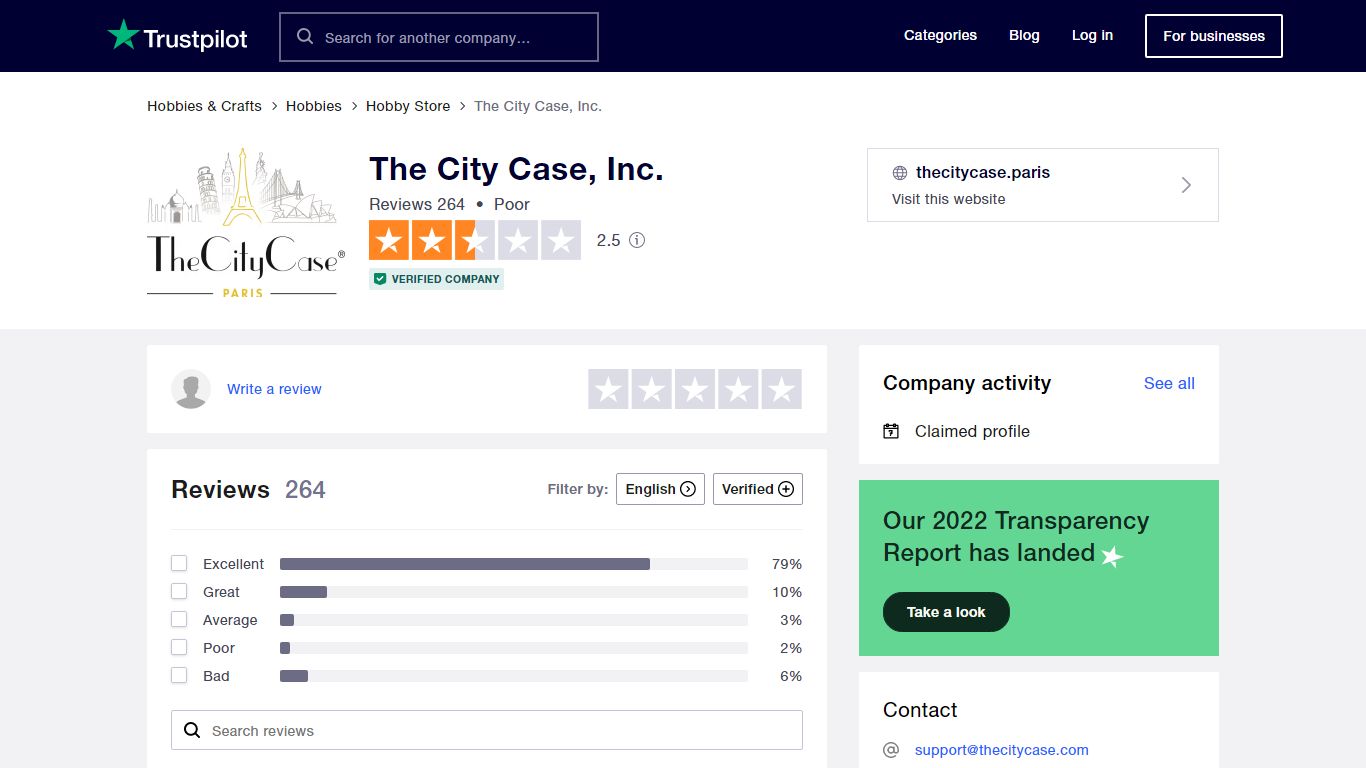Focus the Search for another company field
Viewport: 1366px width, 768px height.
pyautogui.click(x=439, y=37)
